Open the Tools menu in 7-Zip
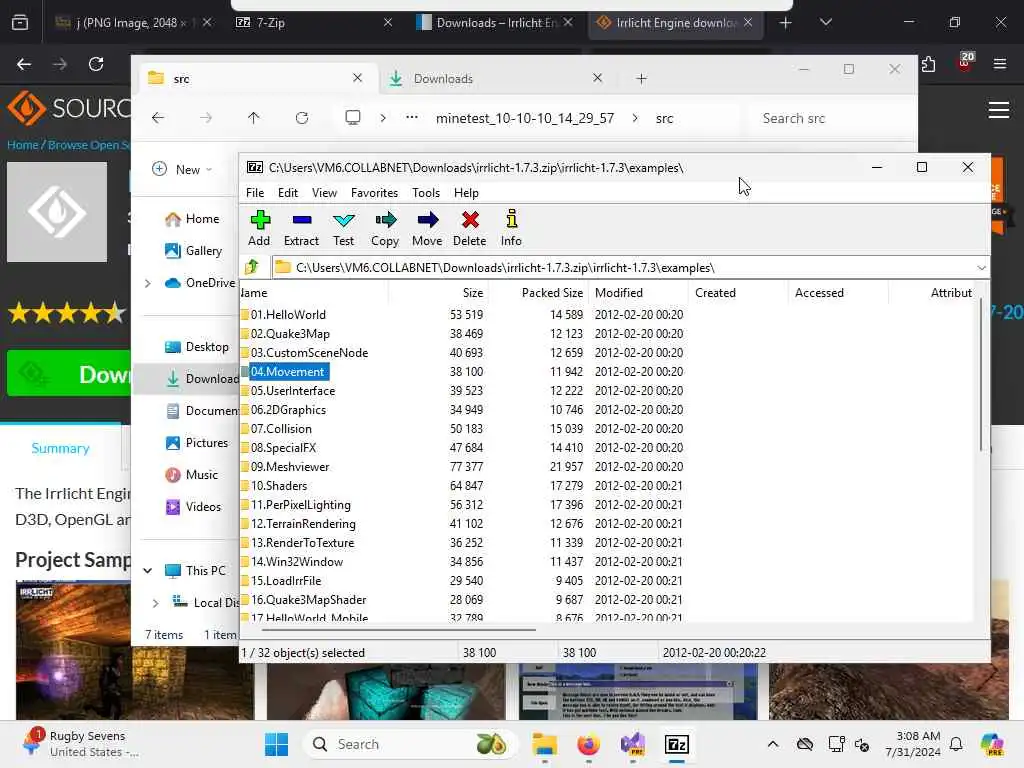1024x768 pixels. tap(426, 193)
